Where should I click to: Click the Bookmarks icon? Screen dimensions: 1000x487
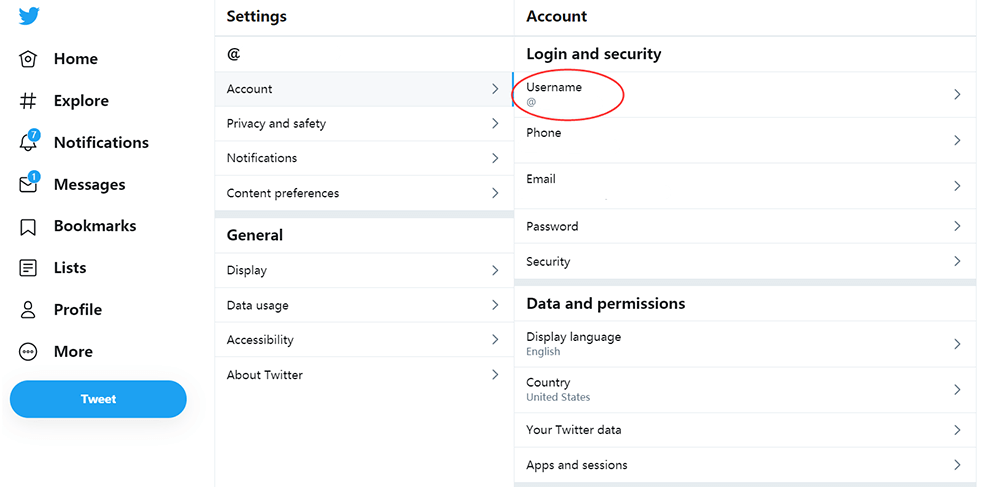[29, 227]
